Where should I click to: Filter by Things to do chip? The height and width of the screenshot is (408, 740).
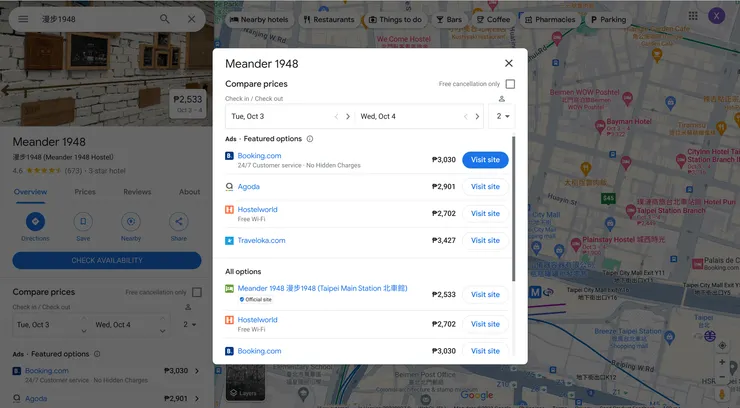click(395, 20)
